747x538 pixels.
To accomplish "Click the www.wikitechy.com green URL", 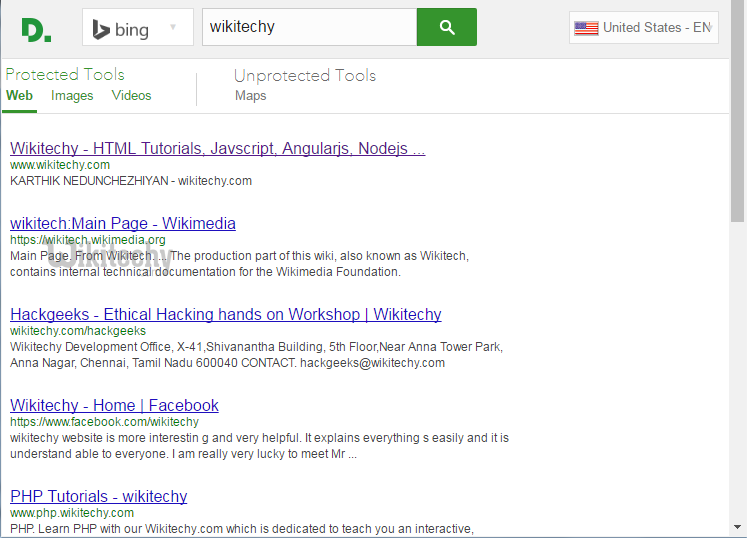I will point(60,165).
